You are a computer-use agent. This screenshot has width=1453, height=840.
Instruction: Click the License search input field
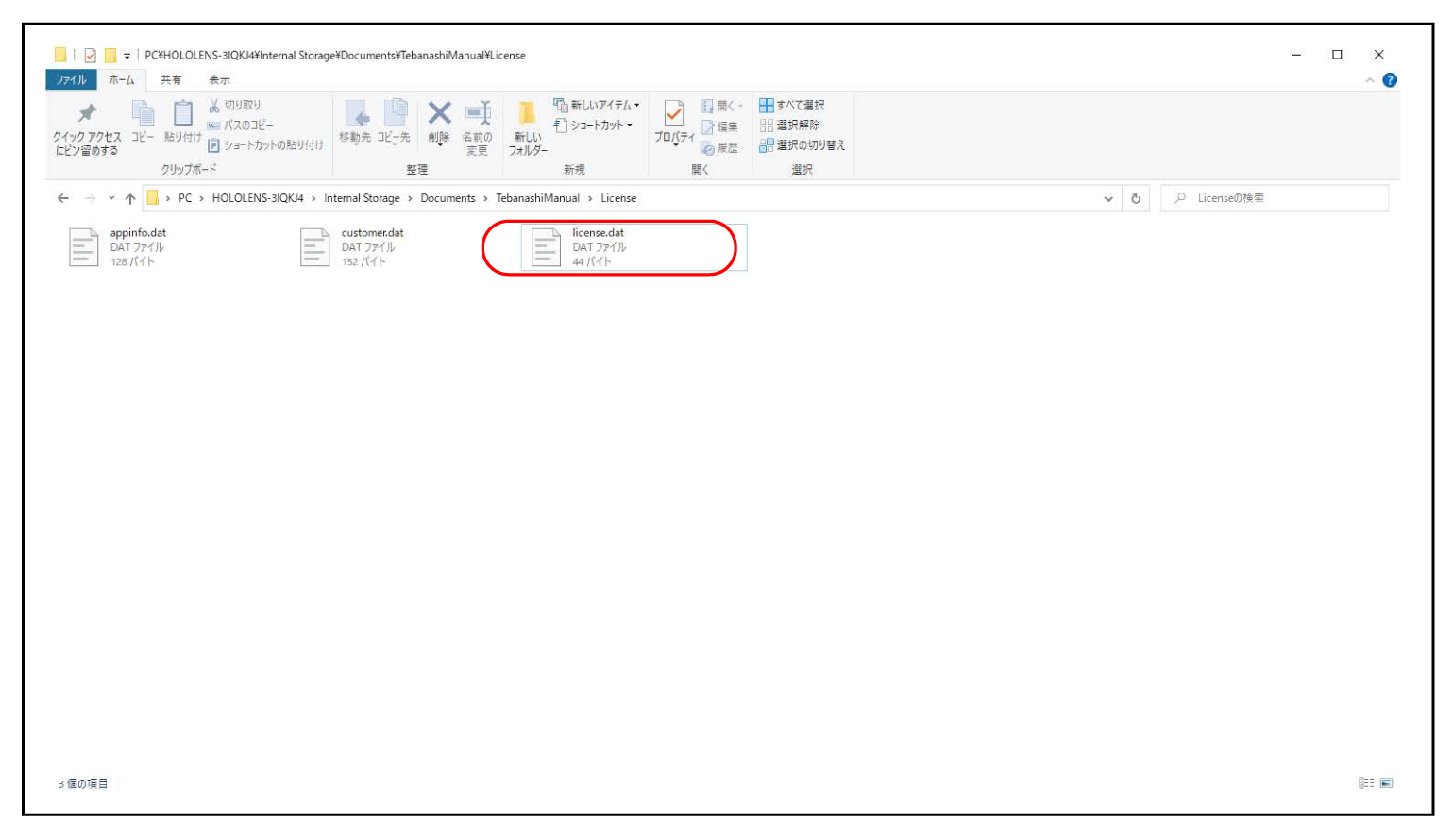click(x=1279, y=198)
